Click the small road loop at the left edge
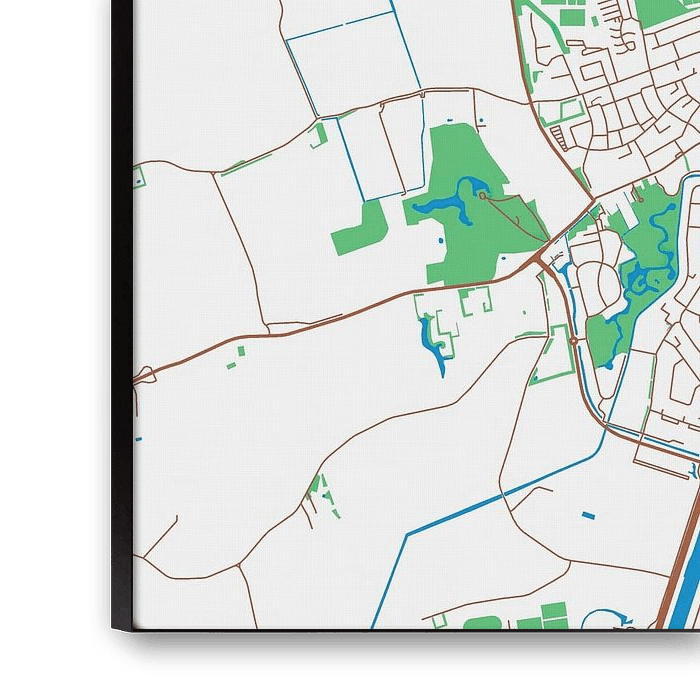 click(x=143, y=375)
